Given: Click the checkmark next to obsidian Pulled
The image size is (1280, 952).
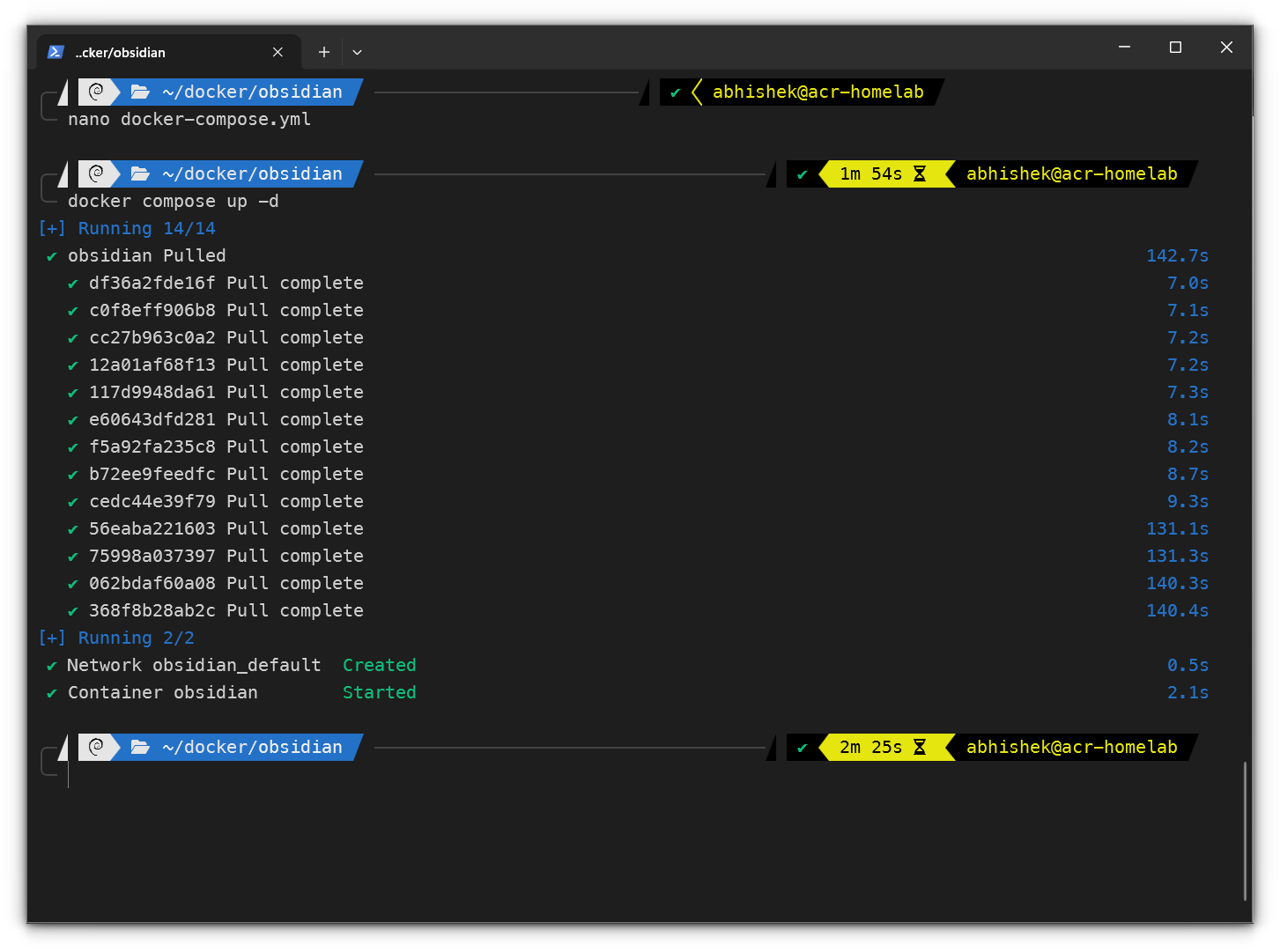Looking at the screenshot, I should coord(50,255).
